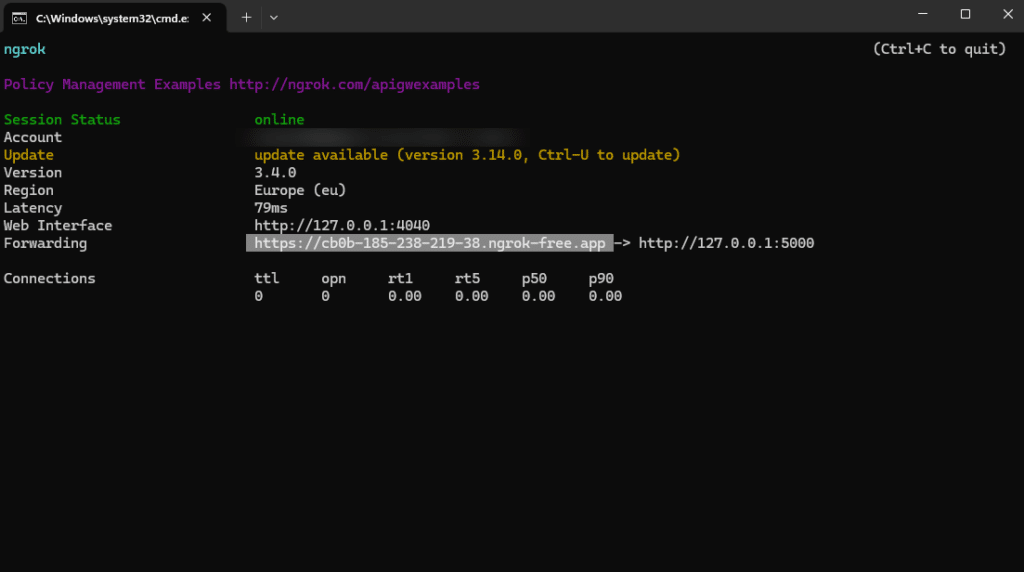
Task: Click the 0 value under opn
Action: [325, 296]
